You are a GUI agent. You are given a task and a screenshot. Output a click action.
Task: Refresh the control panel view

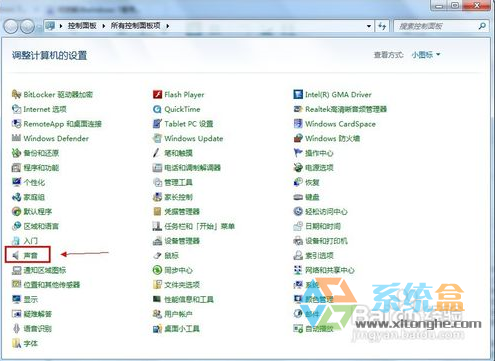[382, 26]
